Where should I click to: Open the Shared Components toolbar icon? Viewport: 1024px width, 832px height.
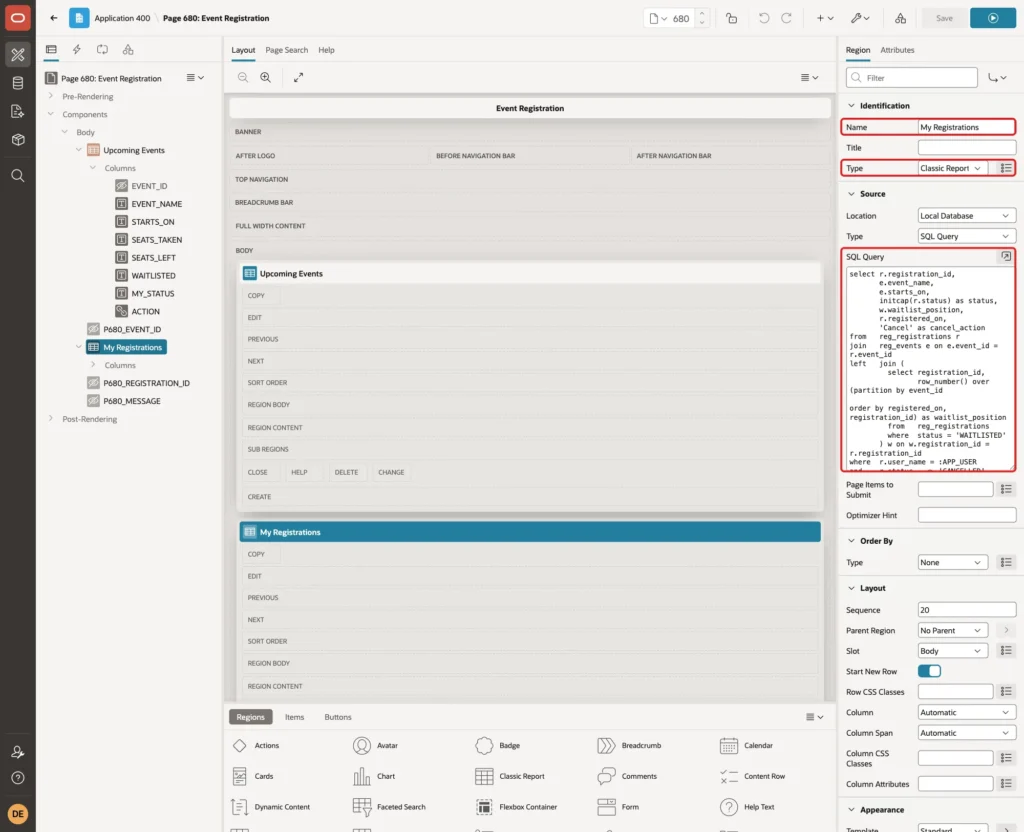[x=901, y=18]
